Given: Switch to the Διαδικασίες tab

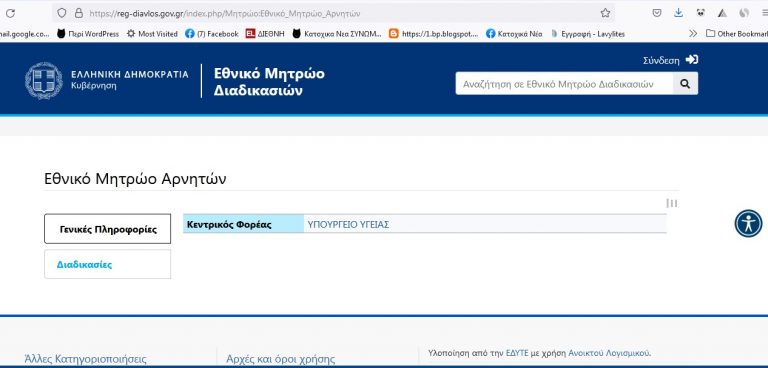Looking at the screenshot, I should pos(108,264).
